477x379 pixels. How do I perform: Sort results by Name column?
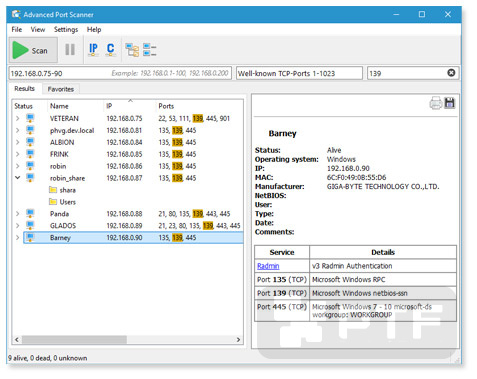[59, 106]
